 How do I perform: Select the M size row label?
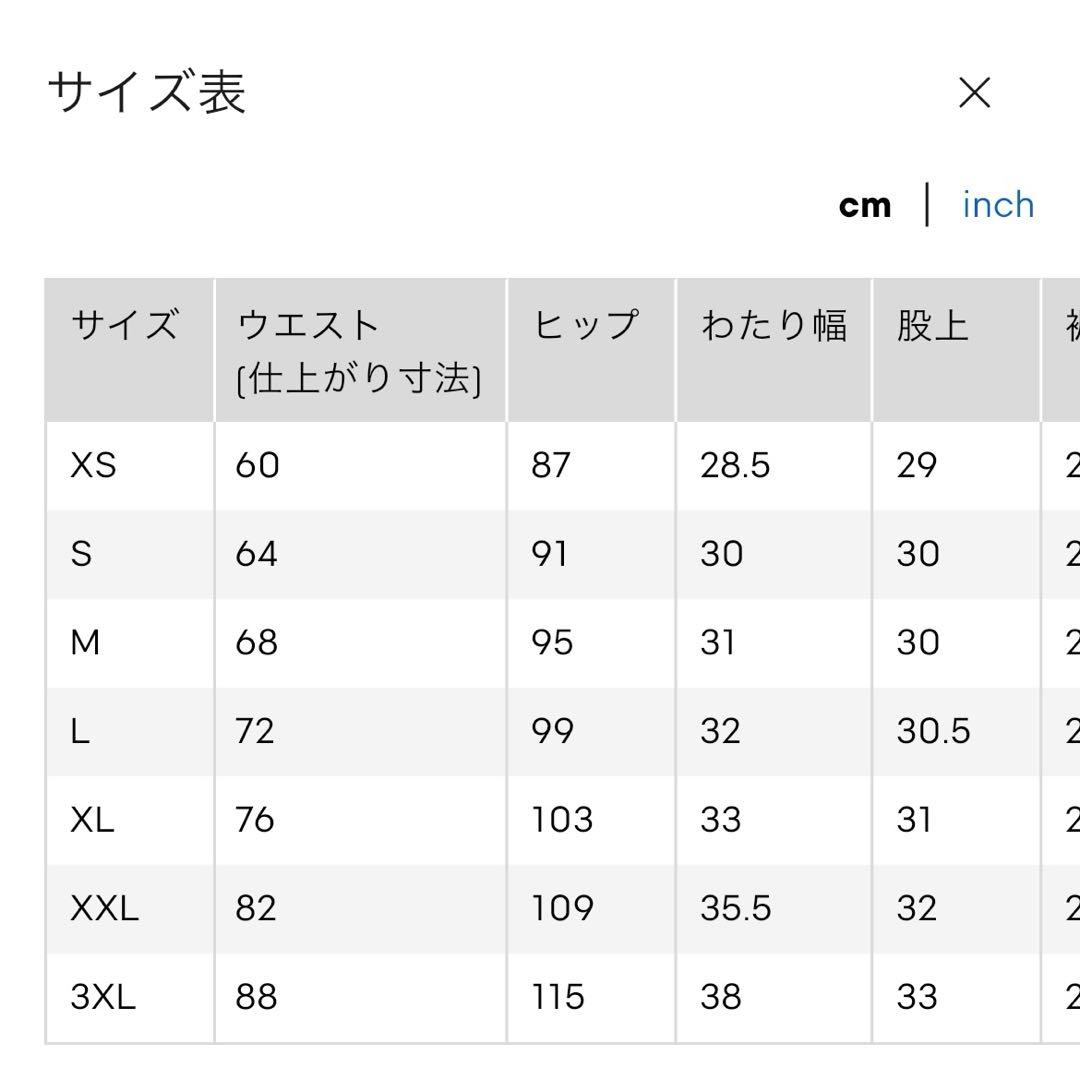[x=85, y=643]
